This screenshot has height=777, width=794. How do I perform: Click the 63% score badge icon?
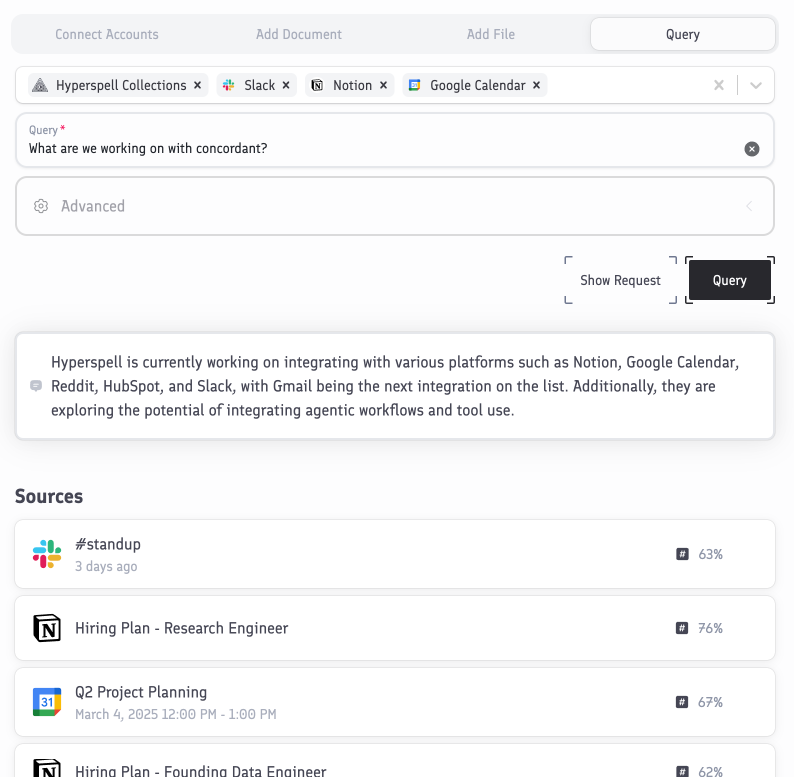pyautogui.click(x=682, y=554)
